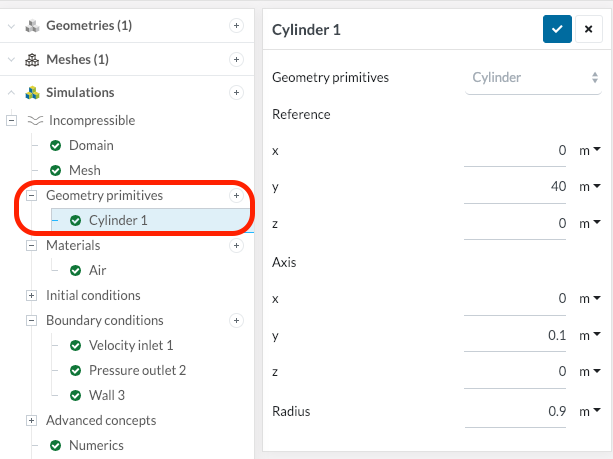Screen dimensions: 613x459
Task: Click the add Geometries plus icon
Action: (x=237, y=25)
